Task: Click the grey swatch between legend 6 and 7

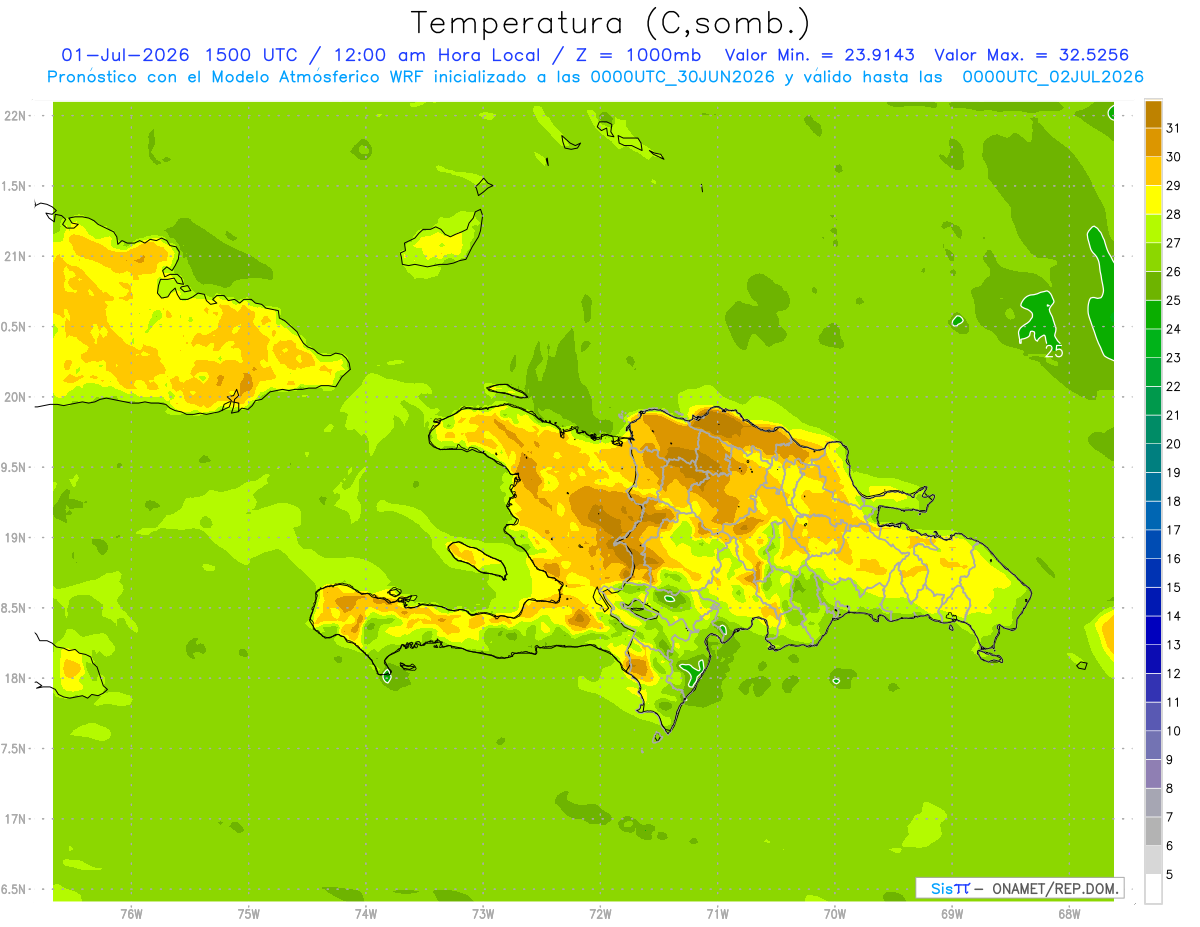Action: [x=1153, y=831]
